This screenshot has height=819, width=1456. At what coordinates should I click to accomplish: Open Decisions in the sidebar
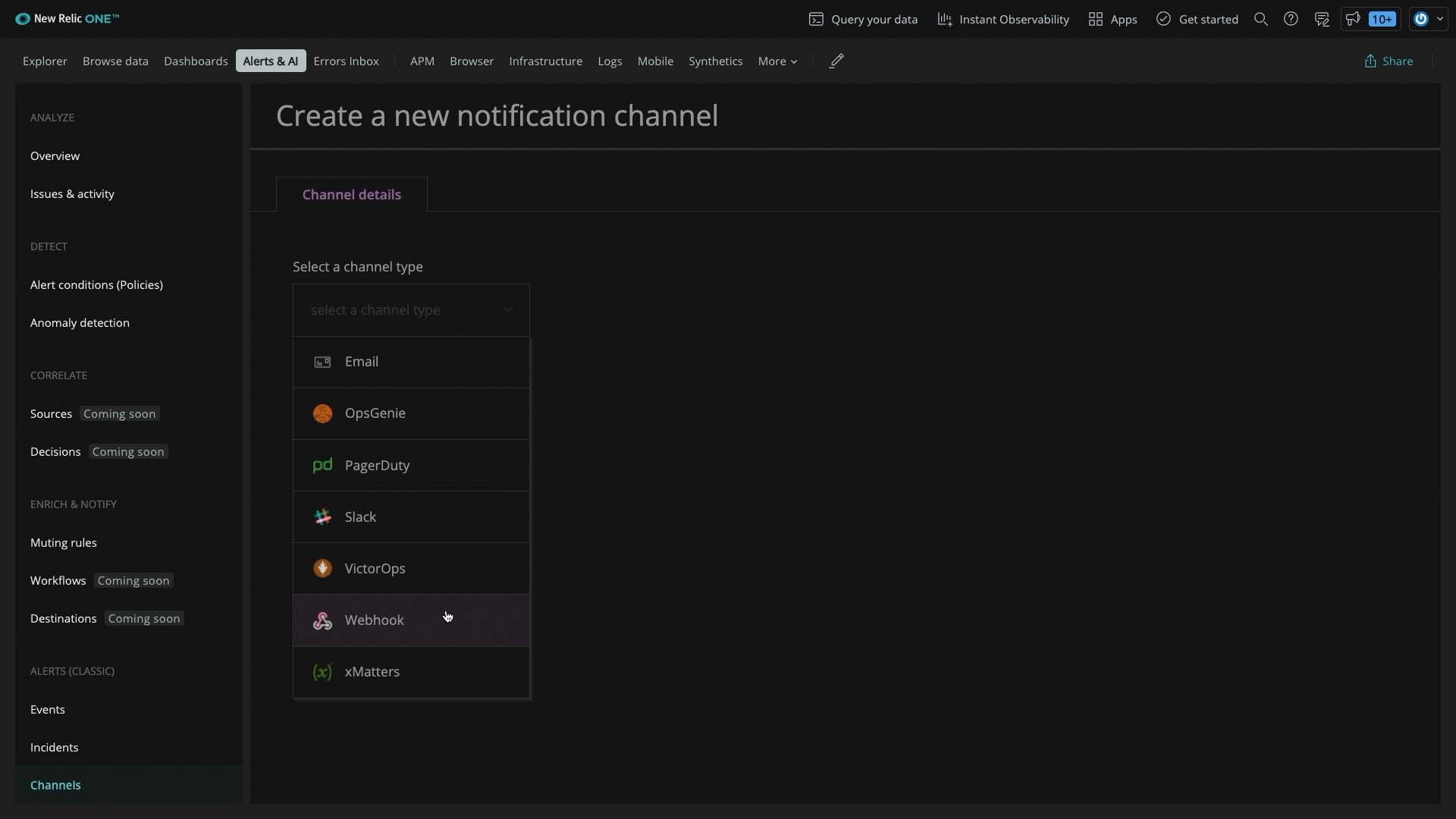[x=55, y=451]
